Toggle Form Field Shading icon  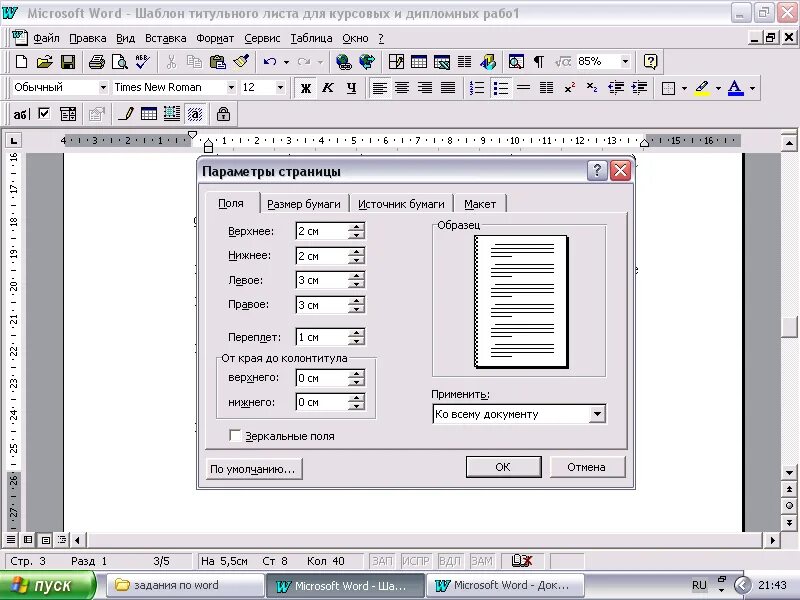(195, 114)
